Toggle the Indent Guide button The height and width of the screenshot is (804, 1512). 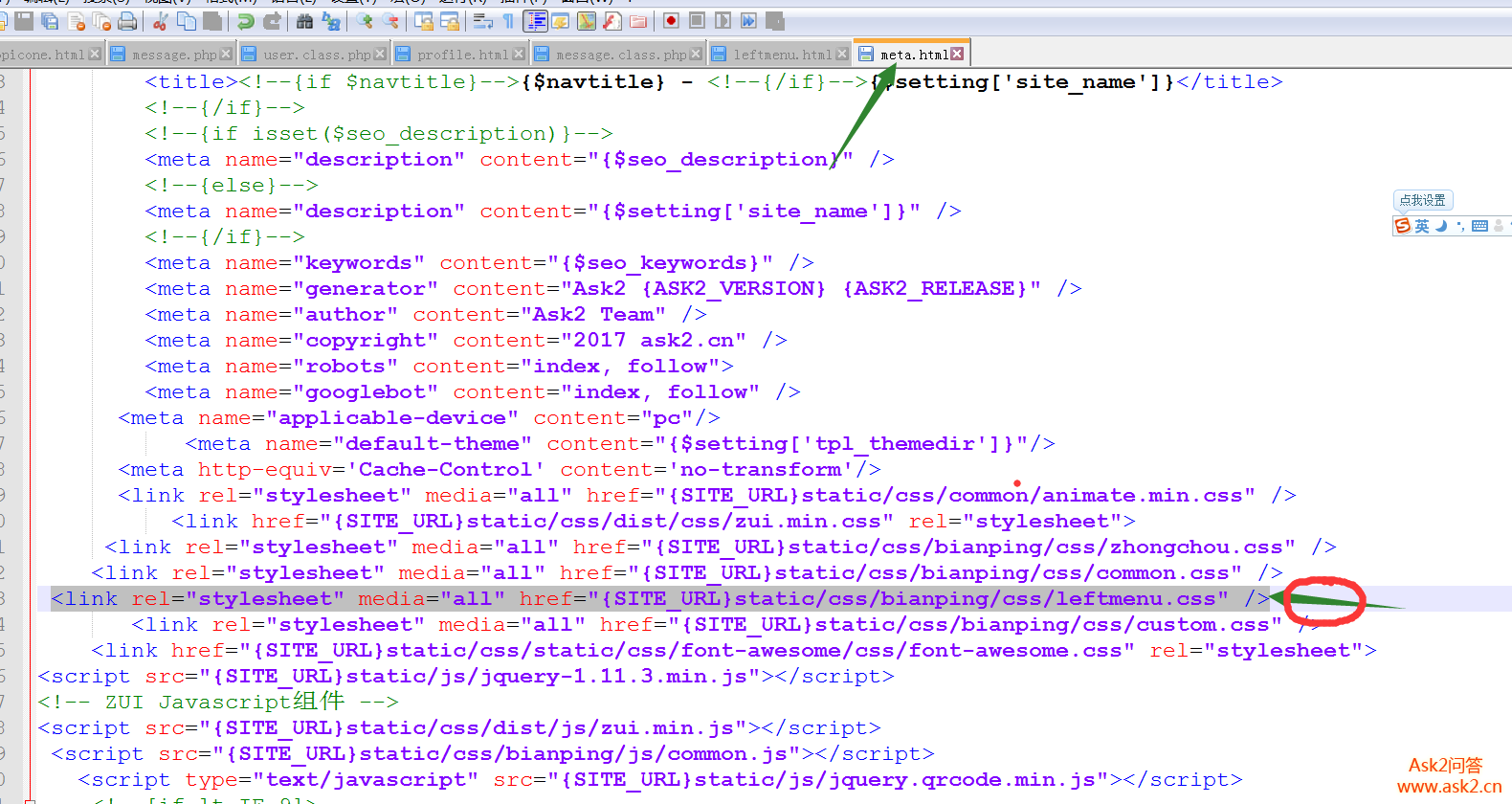click(x=536, y=21)
